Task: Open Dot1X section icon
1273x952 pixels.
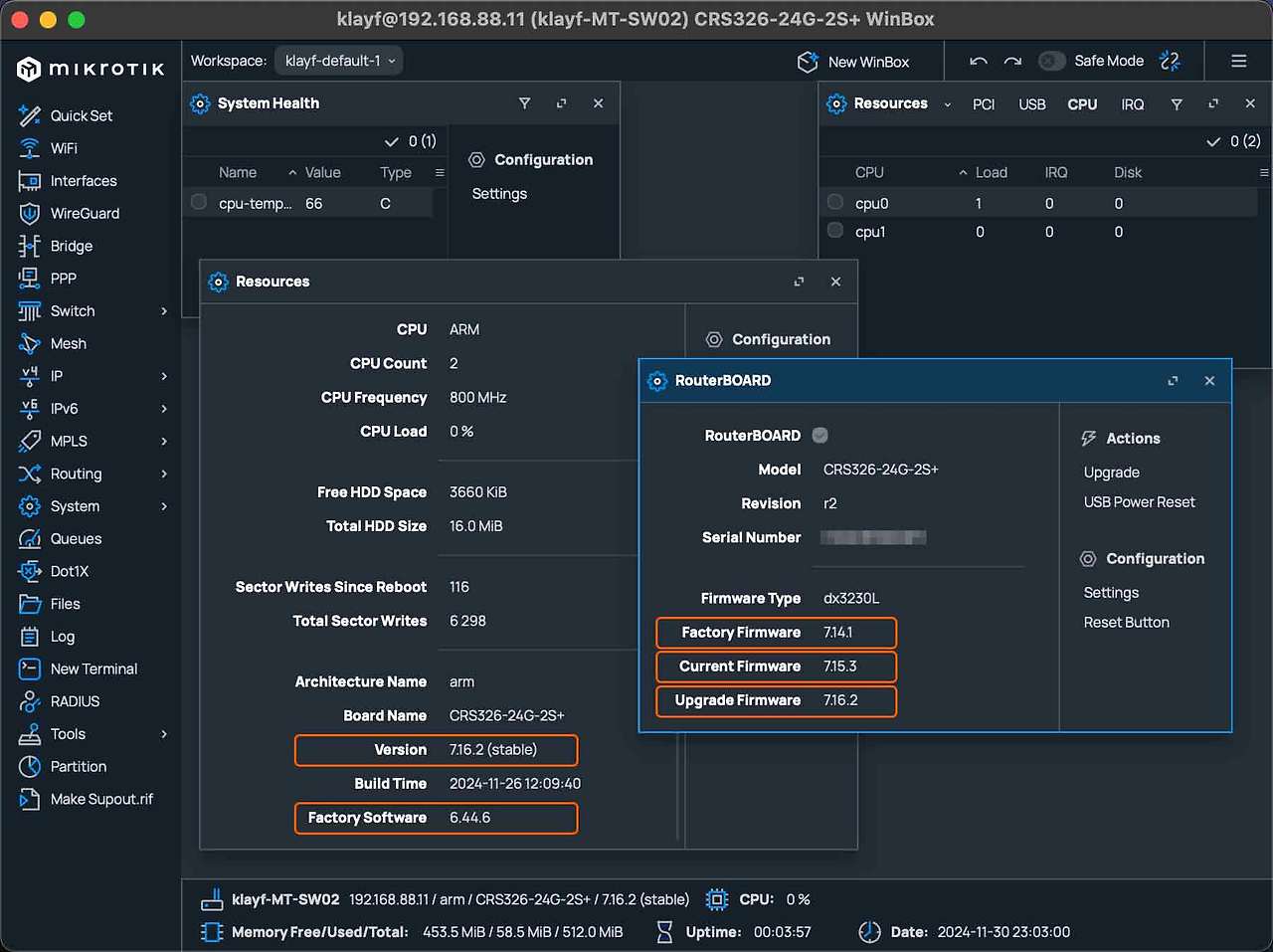Action: 30,571
